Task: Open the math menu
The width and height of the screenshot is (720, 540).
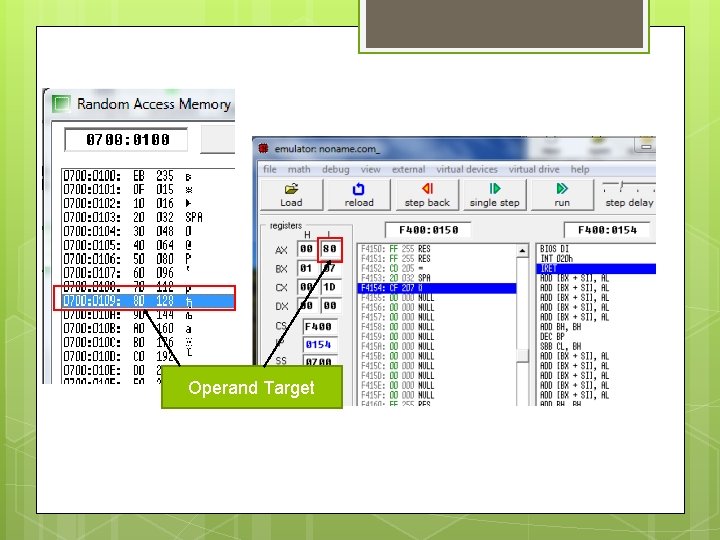Action: pos(299,169)
